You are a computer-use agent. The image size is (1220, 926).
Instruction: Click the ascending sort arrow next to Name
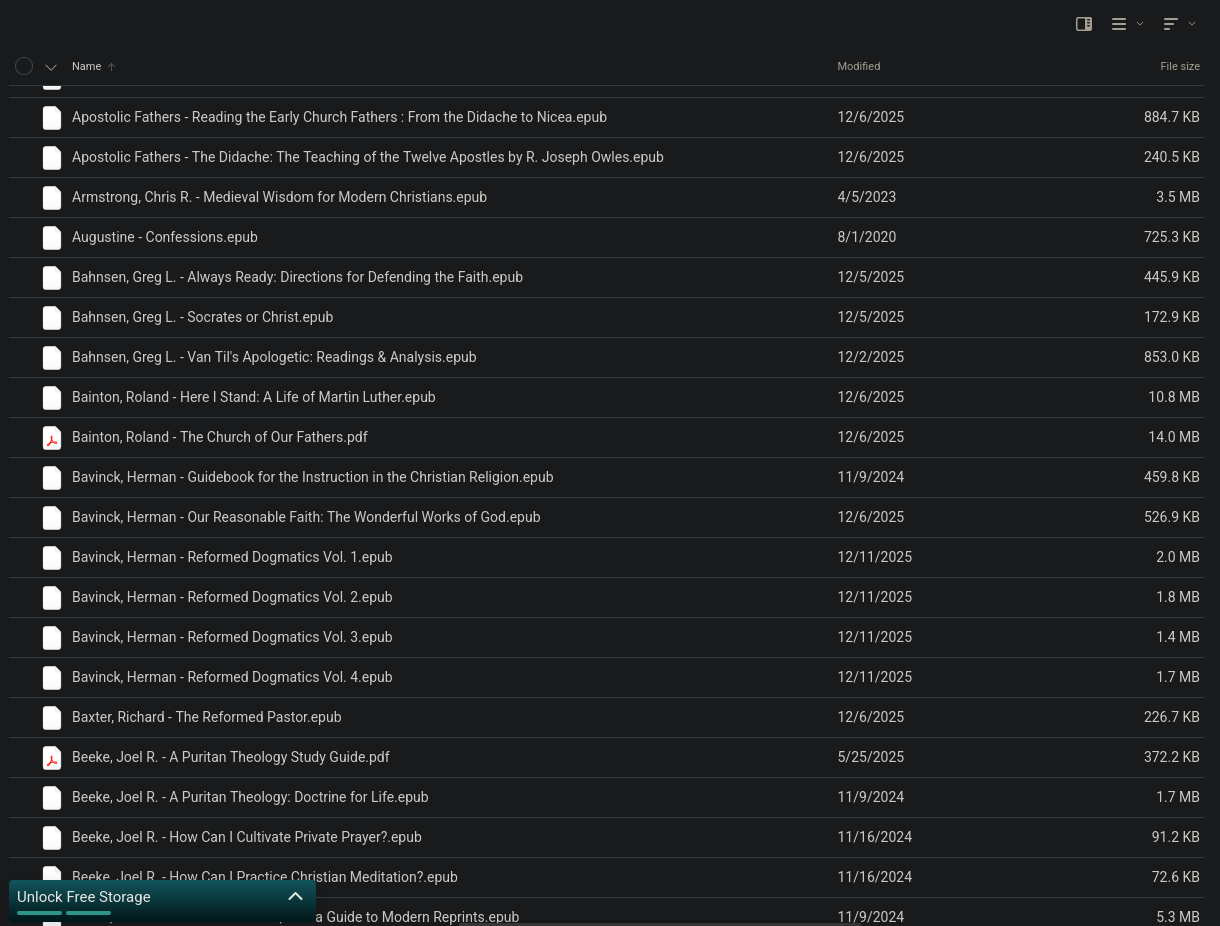[112, 67]
